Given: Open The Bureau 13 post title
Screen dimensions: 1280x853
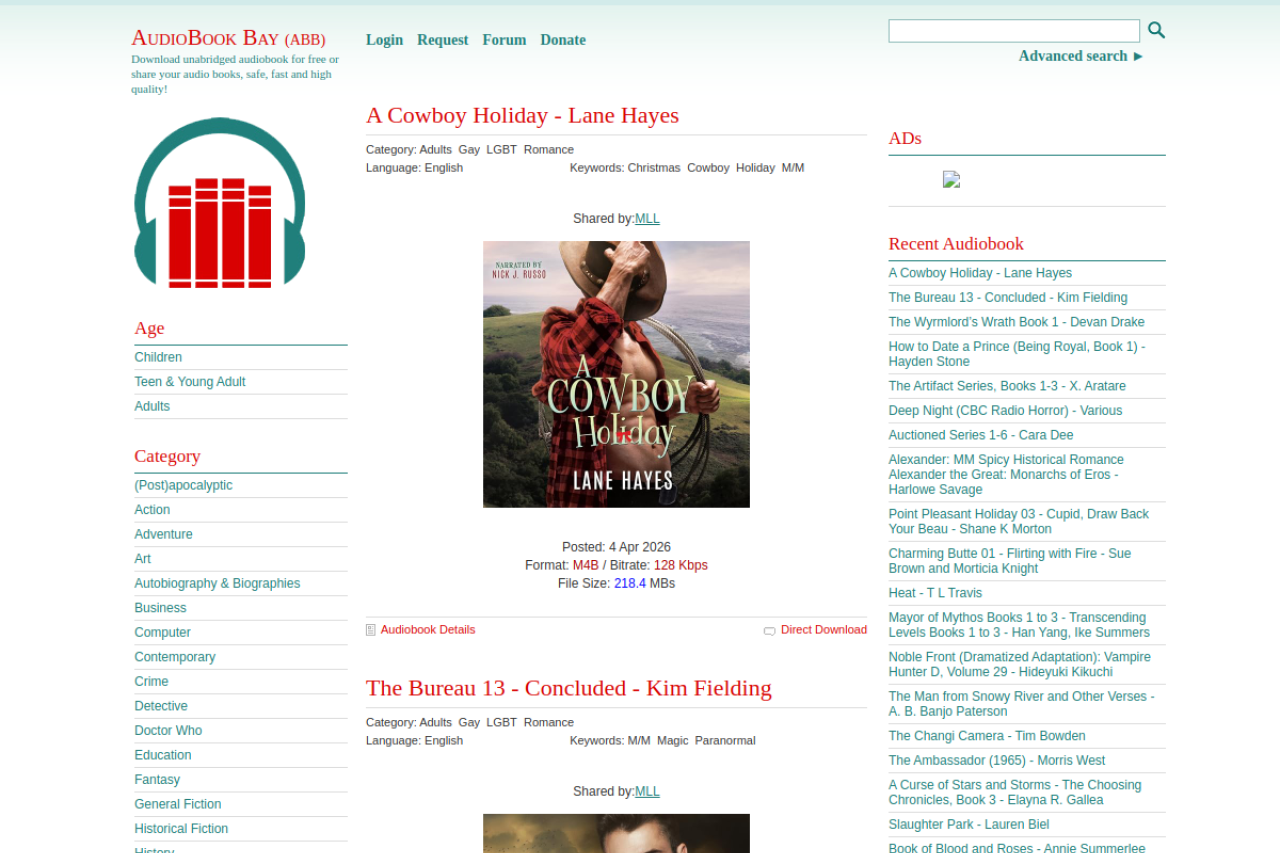Looking at the screenshot, I should [x=568, y=688].
